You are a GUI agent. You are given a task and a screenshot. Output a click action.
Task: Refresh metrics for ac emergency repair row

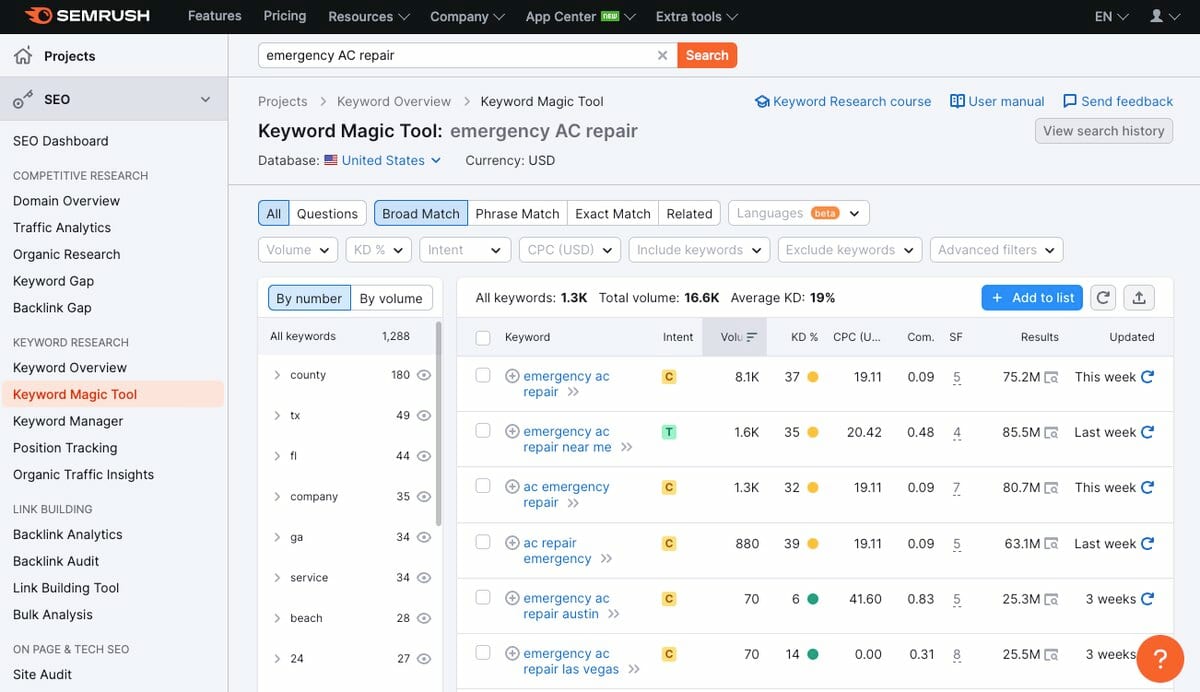(1147, 487)
